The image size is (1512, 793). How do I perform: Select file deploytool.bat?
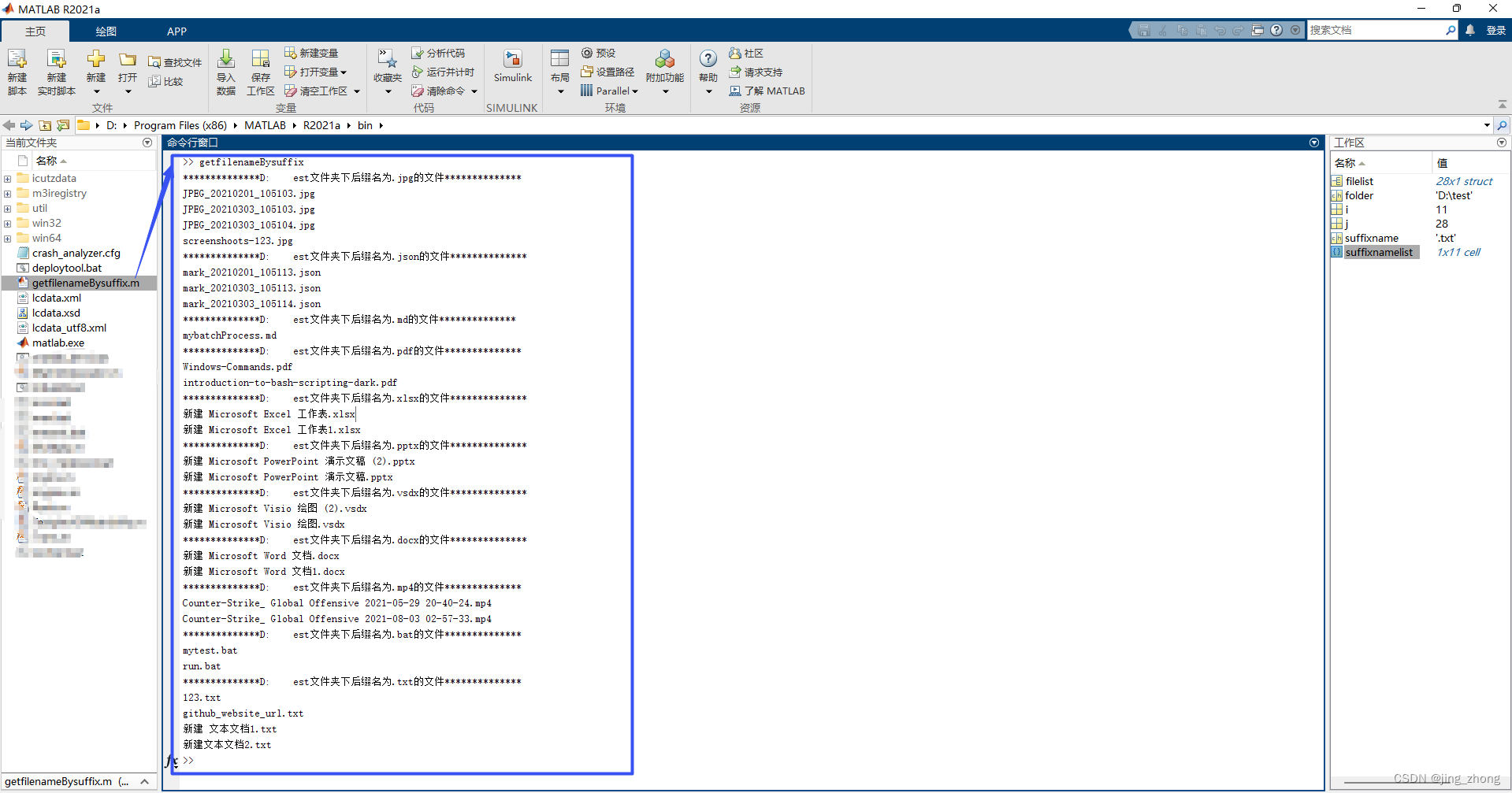[67, 268]
